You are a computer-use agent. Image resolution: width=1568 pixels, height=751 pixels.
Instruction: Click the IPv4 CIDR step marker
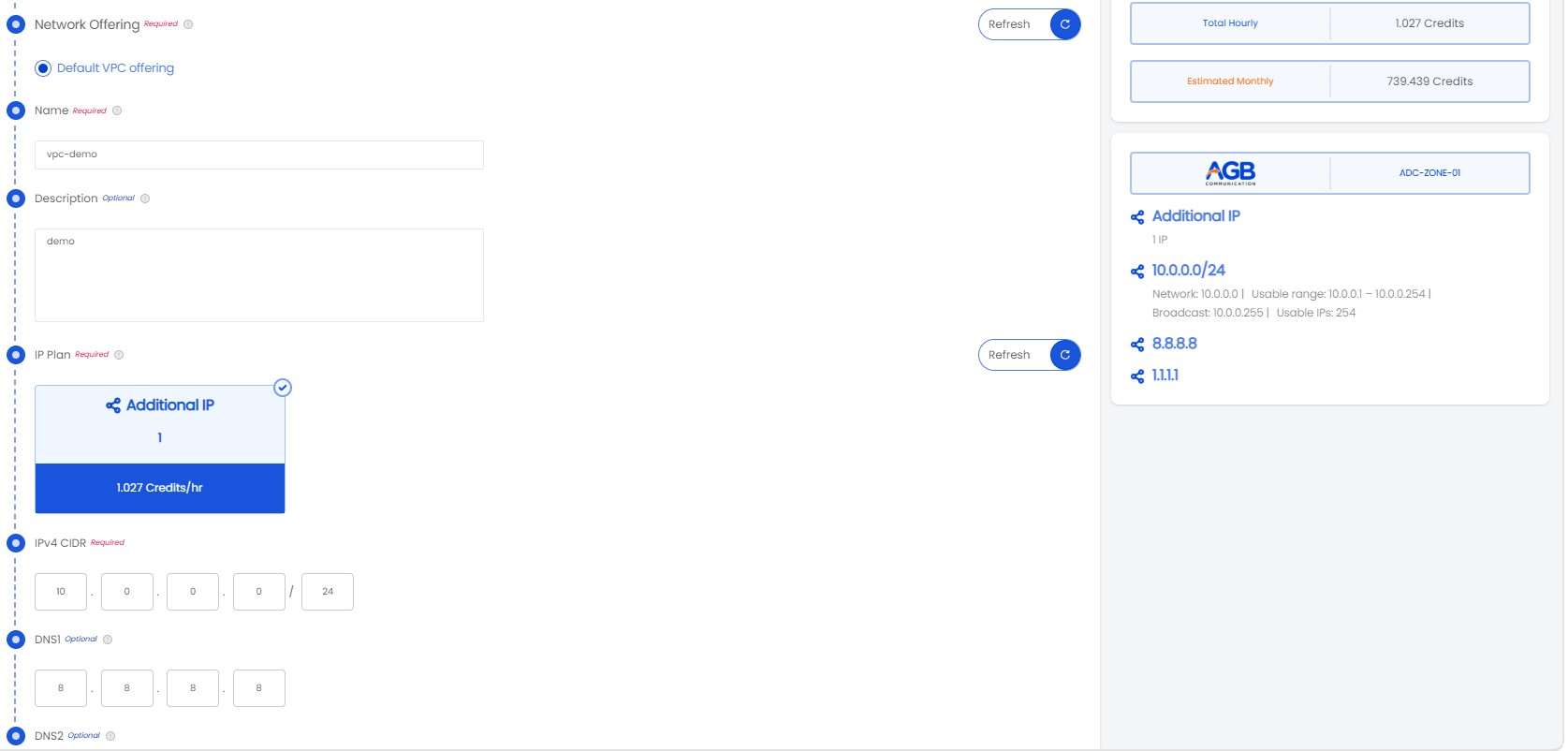pos(16,543)
